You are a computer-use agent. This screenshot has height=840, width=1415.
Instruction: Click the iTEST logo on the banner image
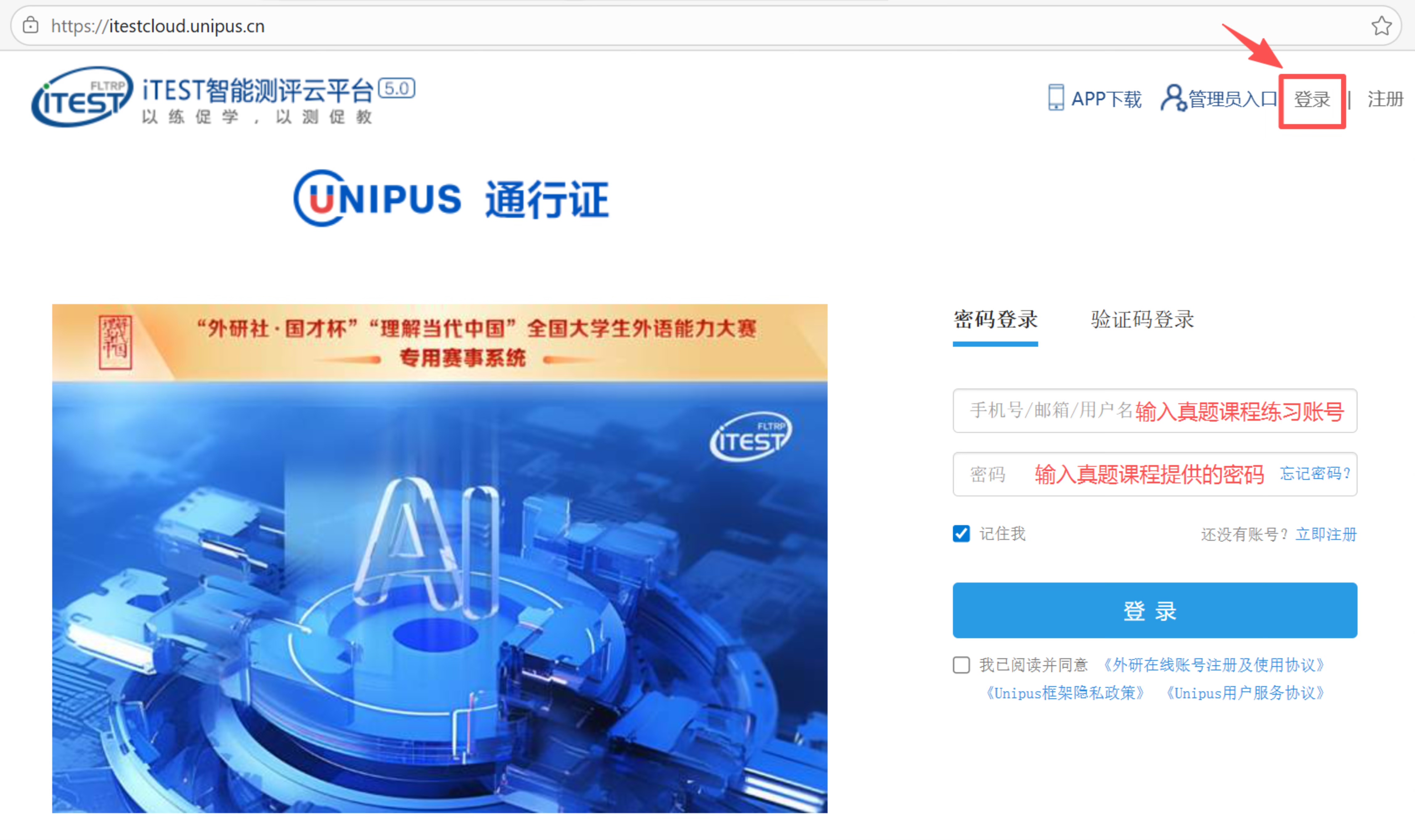coord(751,437)
